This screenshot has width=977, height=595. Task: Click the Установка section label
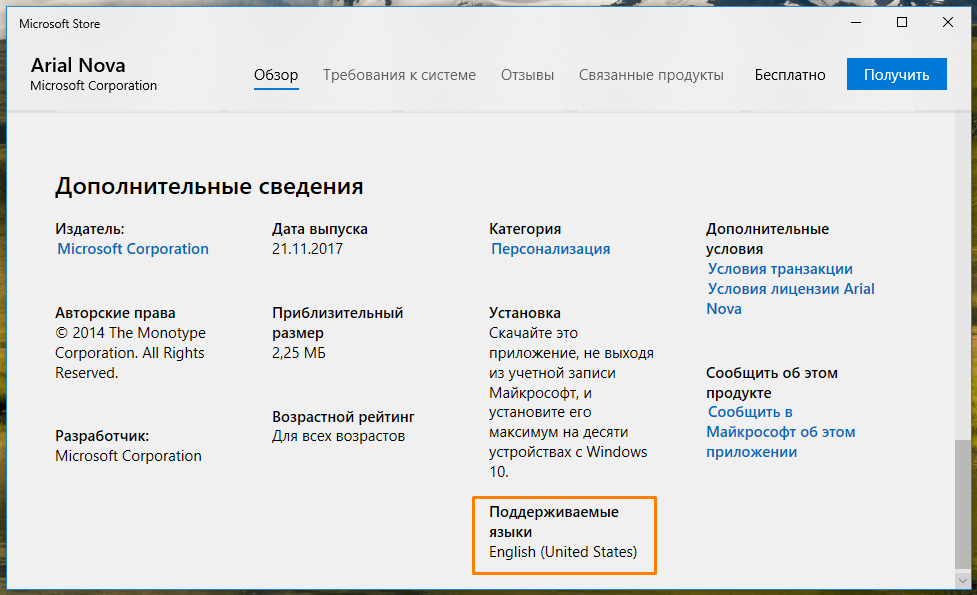tap(525, 313)
